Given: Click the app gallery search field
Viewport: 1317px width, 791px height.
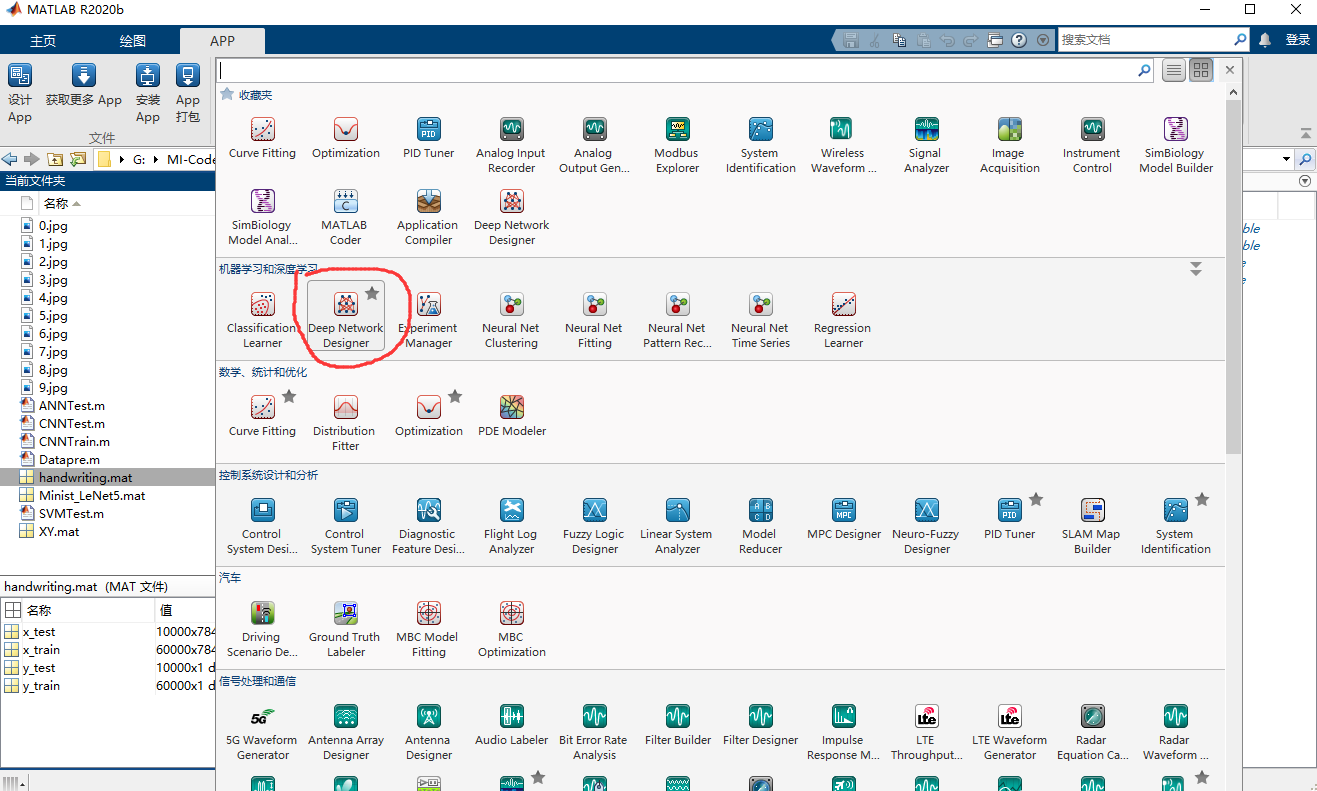Looking at the screenshot, I should tap(678, 70).
